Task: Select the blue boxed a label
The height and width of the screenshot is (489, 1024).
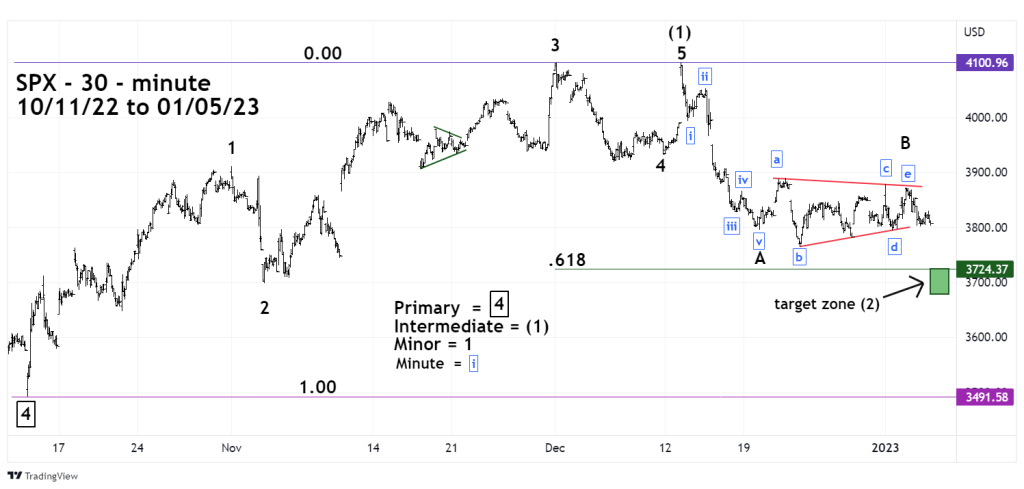Action: click(x=776, y=158)
